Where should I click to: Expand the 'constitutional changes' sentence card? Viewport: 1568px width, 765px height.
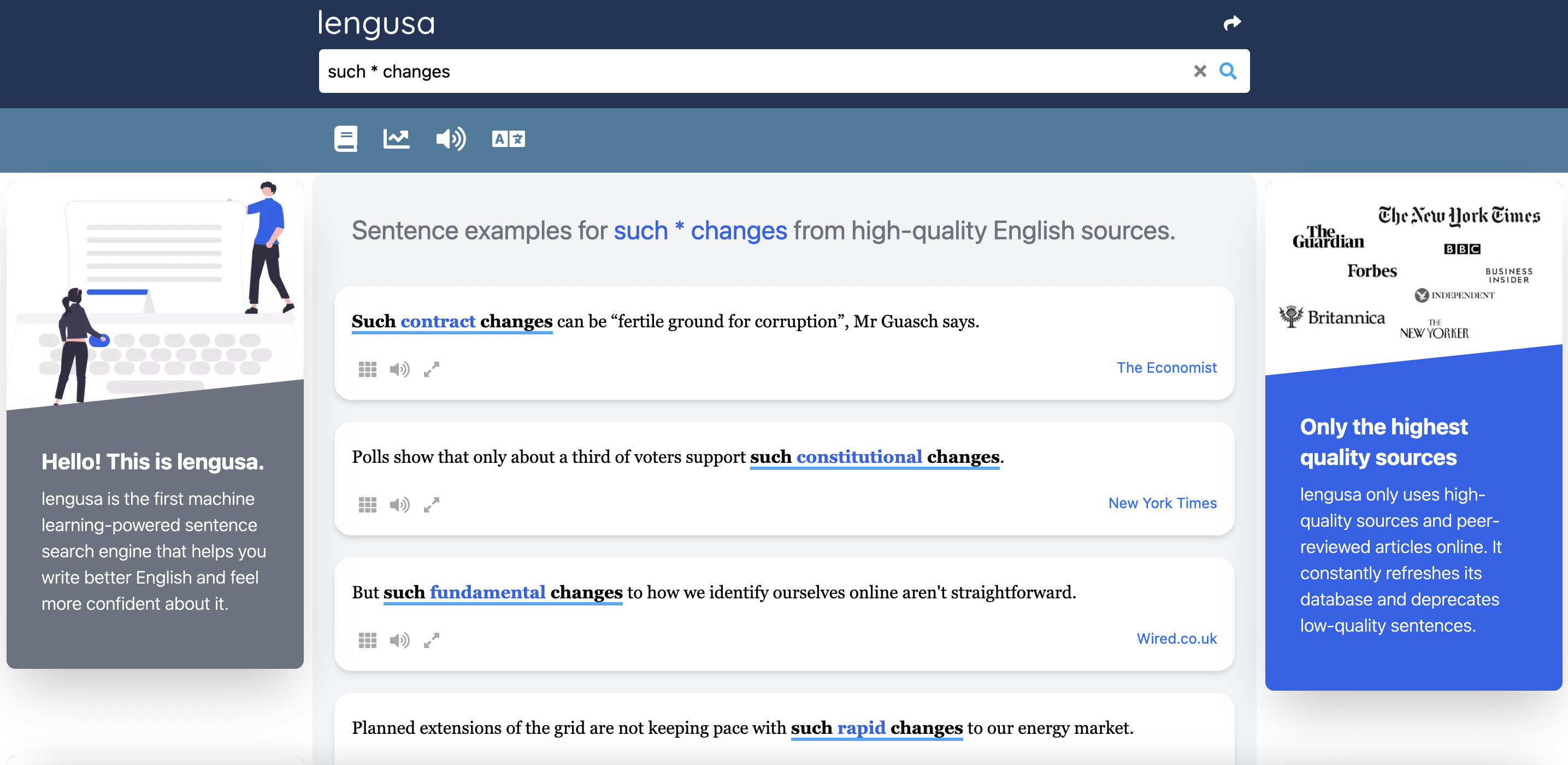pyautogui.click(x=432, y=505)
